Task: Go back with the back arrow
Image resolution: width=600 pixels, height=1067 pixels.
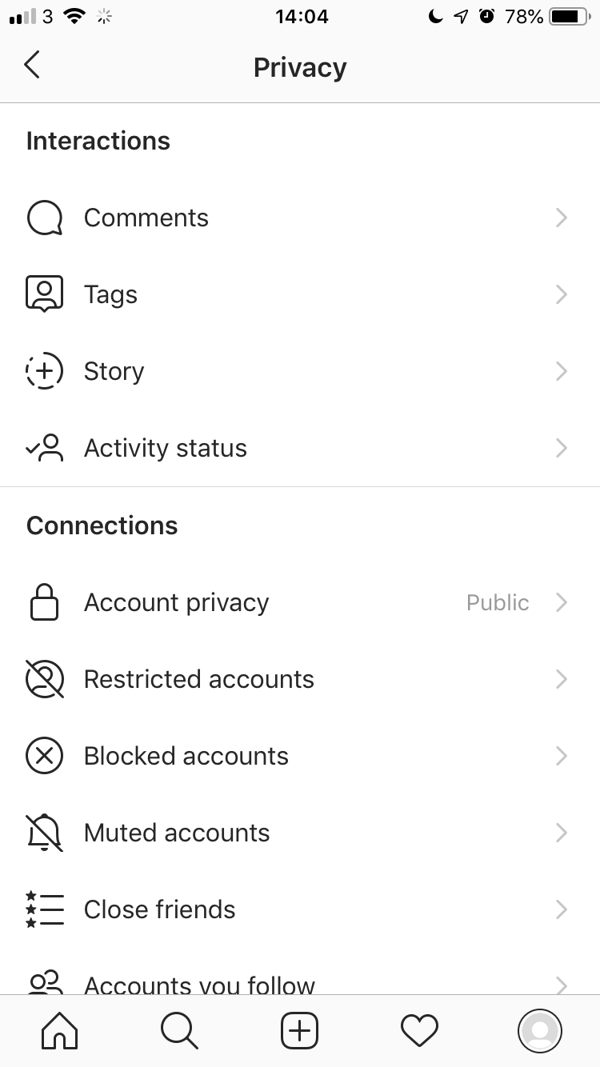Action: pyautogui.click(x=32, y=64)
